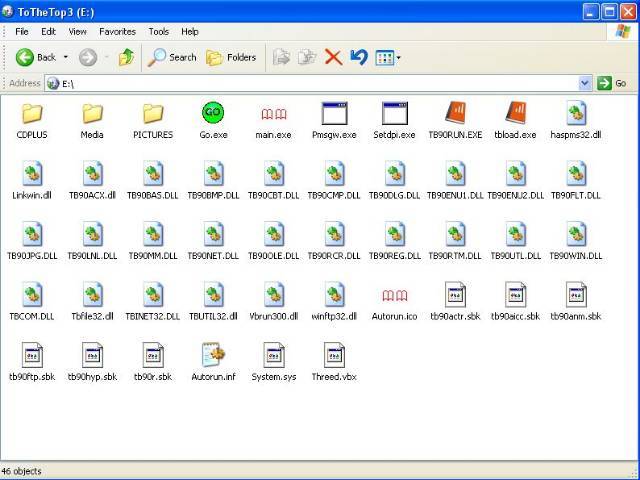Select the green Go.exe icon

212,113
